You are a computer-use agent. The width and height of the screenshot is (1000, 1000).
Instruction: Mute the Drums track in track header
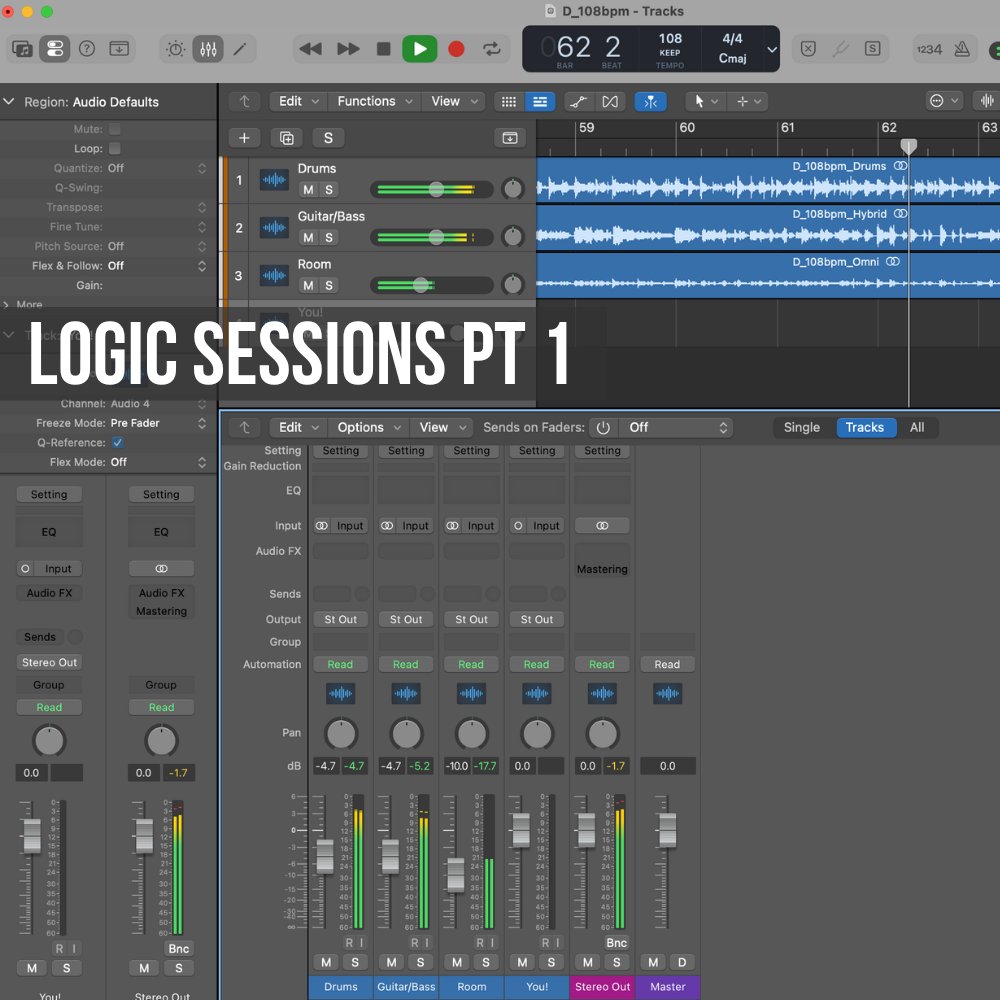(x=308, y=189)
